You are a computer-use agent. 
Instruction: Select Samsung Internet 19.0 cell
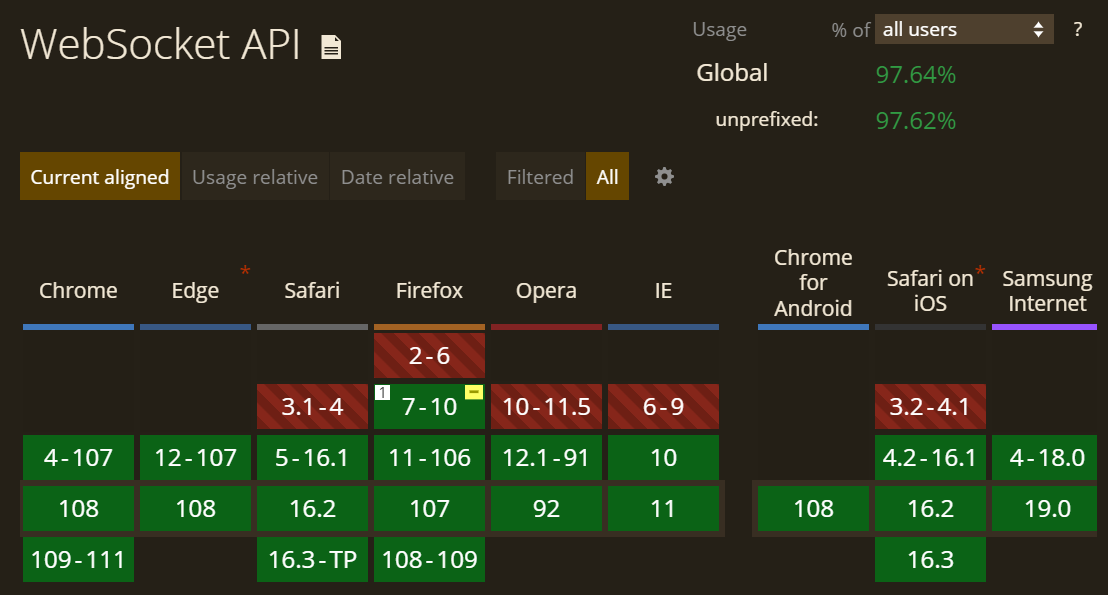(1044, 508)
